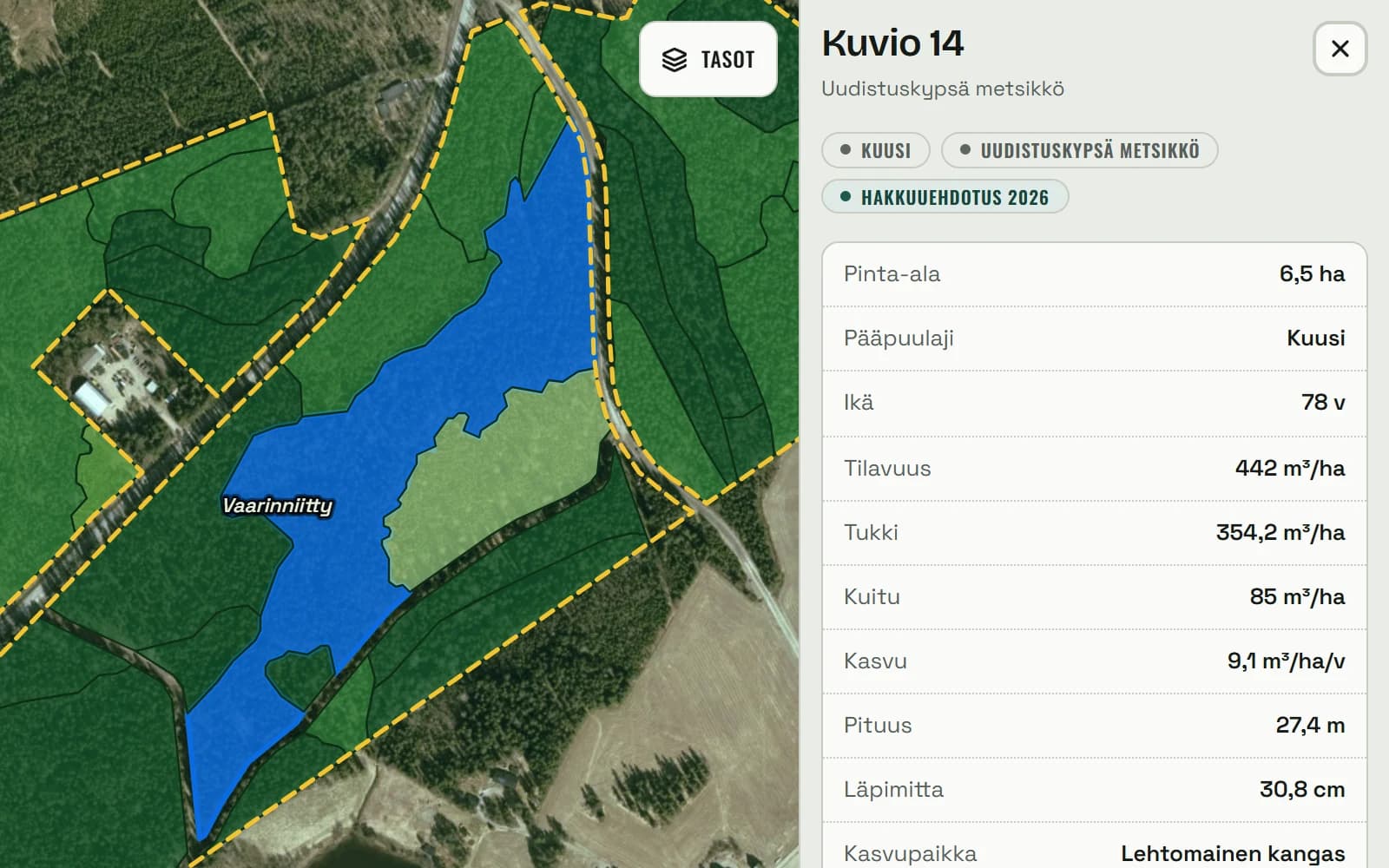The image size is (1389, 868).
Task: Close the Kuvio 14 panel
Action: tap(1340, 49)
